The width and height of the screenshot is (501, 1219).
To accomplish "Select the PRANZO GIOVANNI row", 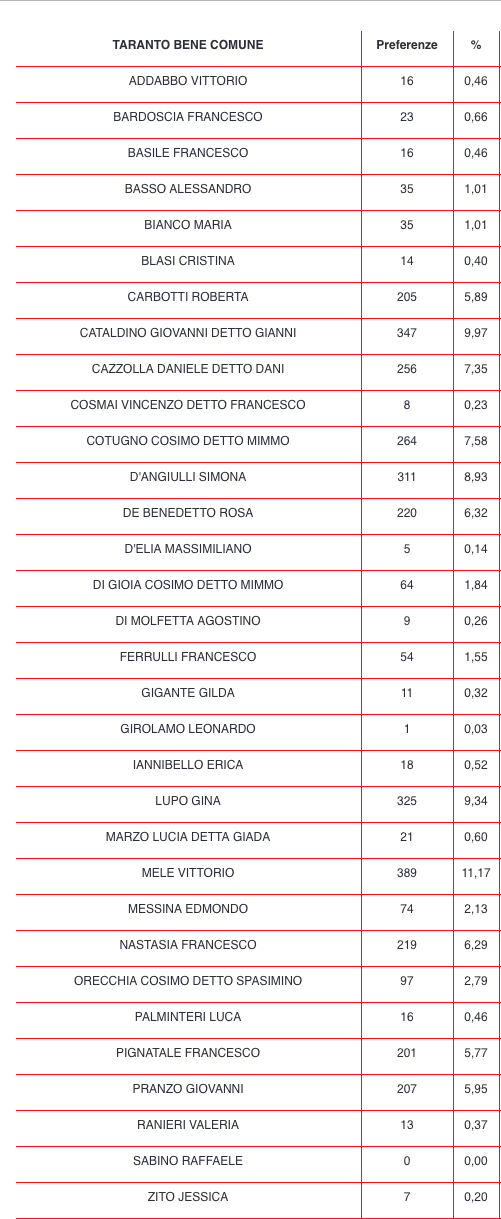I will pos(258,1089).
